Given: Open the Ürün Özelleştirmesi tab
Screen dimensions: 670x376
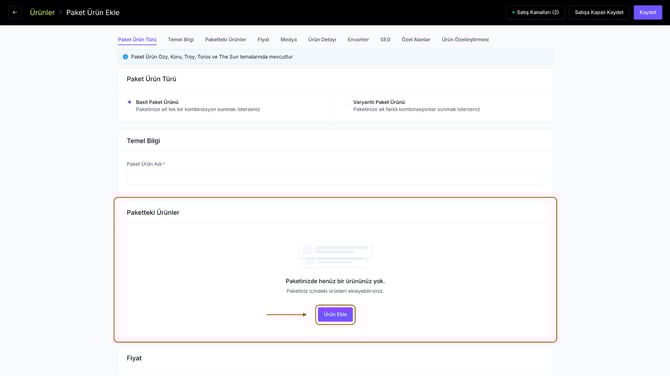Looking at the screenshot, I should (465, 39).
